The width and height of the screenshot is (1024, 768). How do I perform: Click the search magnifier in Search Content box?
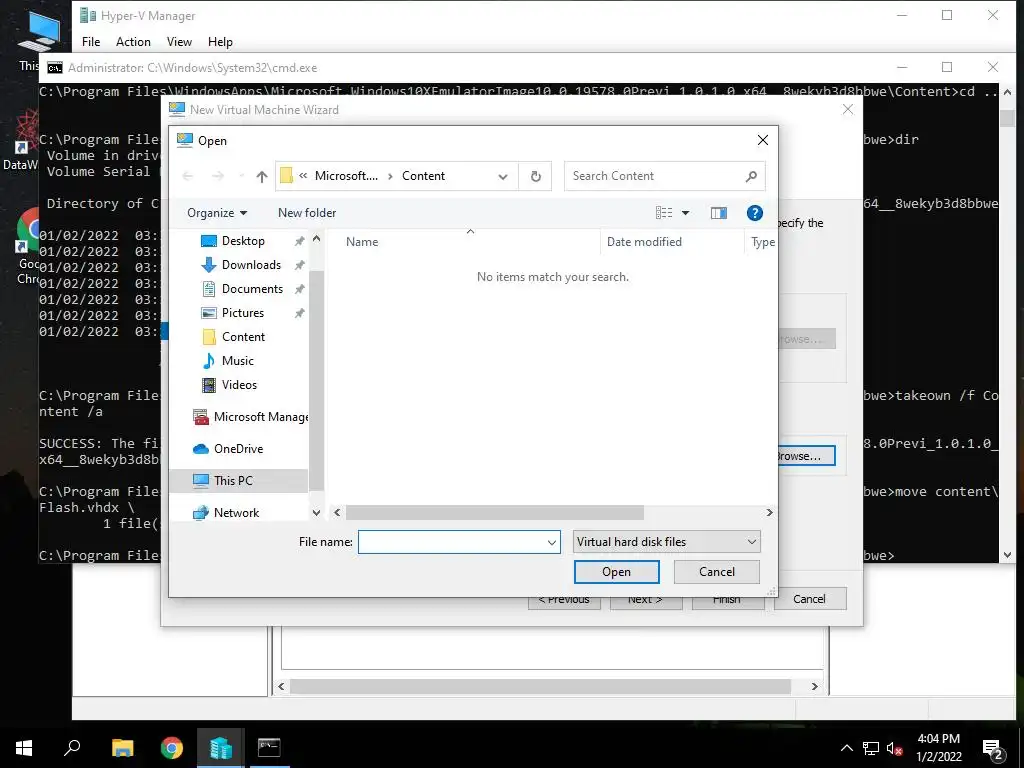coord(751,176)
